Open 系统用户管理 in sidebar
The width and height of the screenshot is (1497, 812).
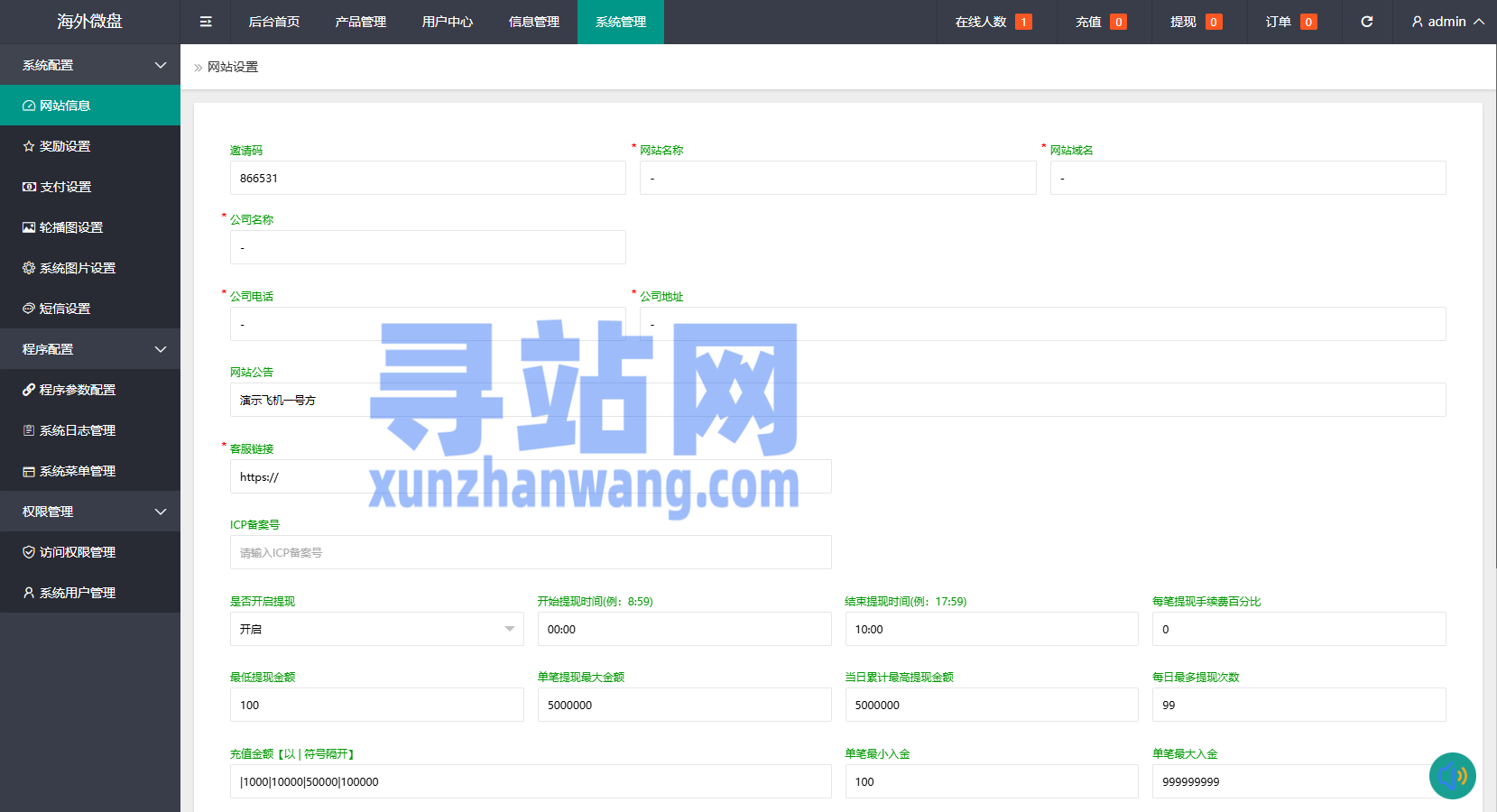tap(90, 593)
